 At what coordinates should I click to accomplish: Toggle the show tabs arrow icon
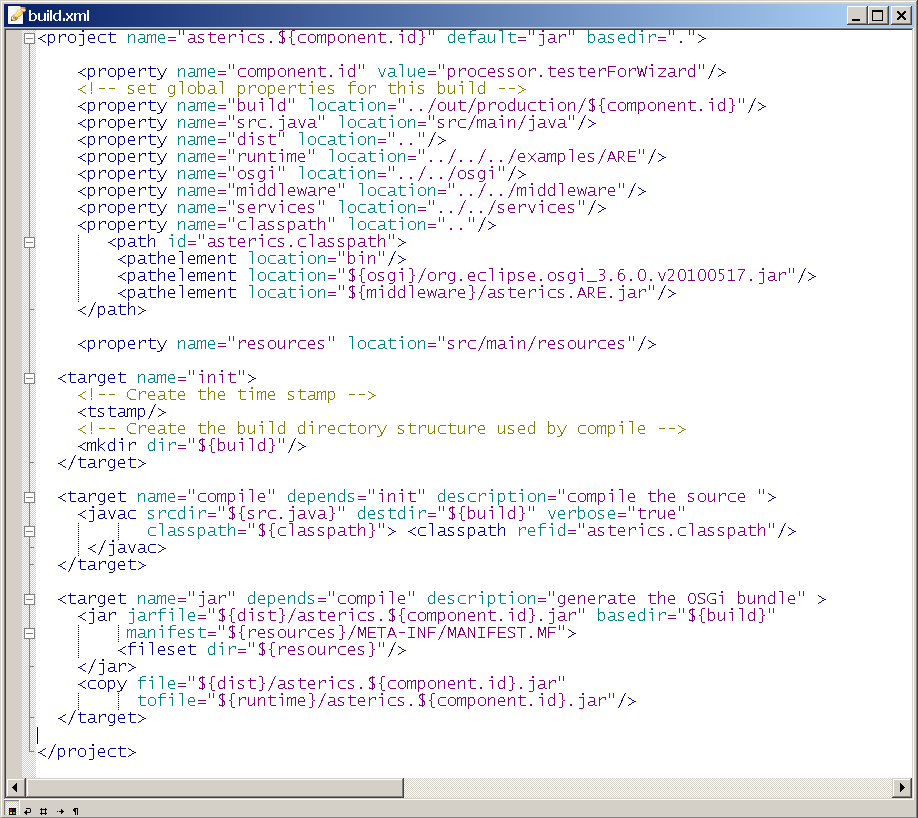point(60,811)
